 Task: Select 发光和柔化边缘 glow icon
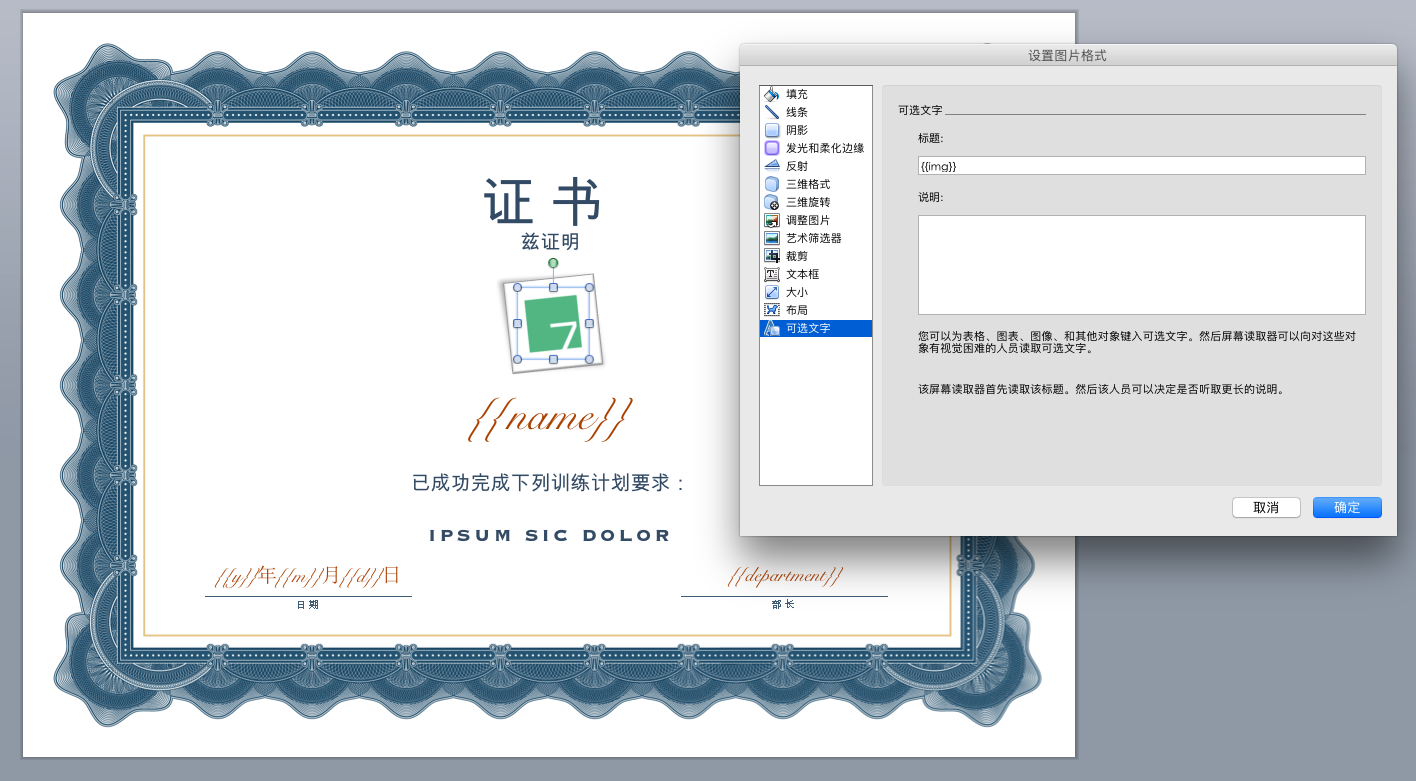771,148
